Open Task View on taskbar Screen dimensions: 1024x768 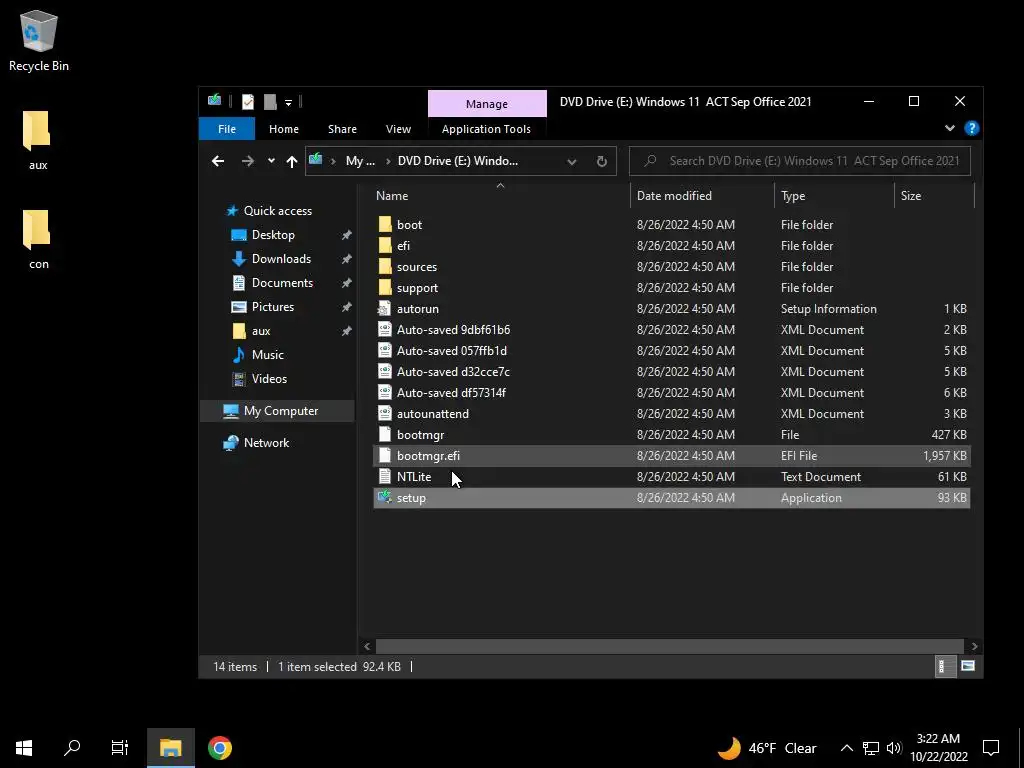coord(120,748)
